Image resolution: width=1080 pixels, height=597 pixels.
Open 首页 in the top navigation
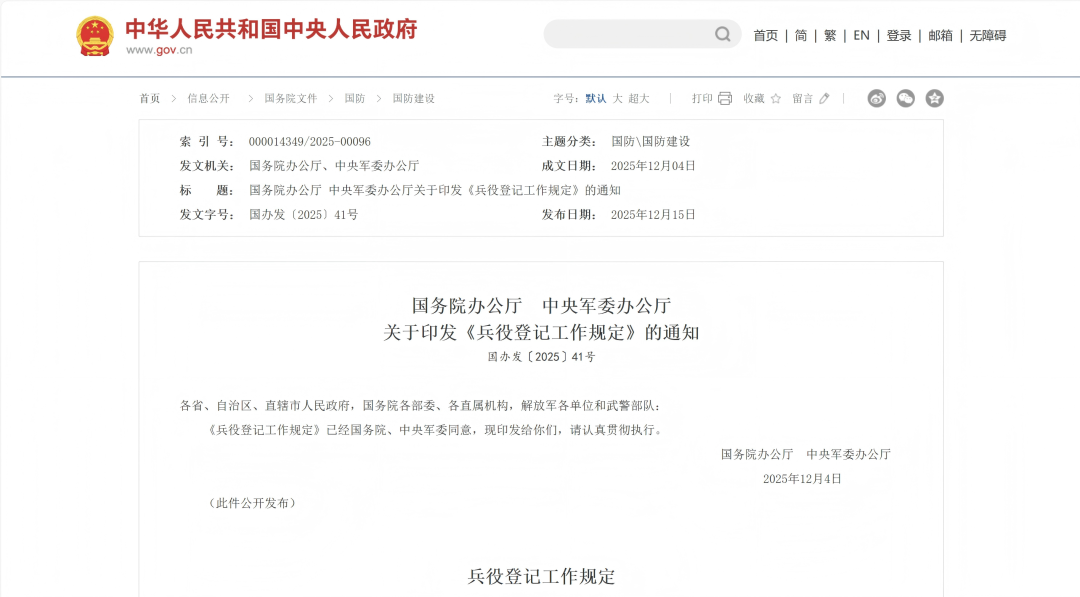(x=765, y=34)
